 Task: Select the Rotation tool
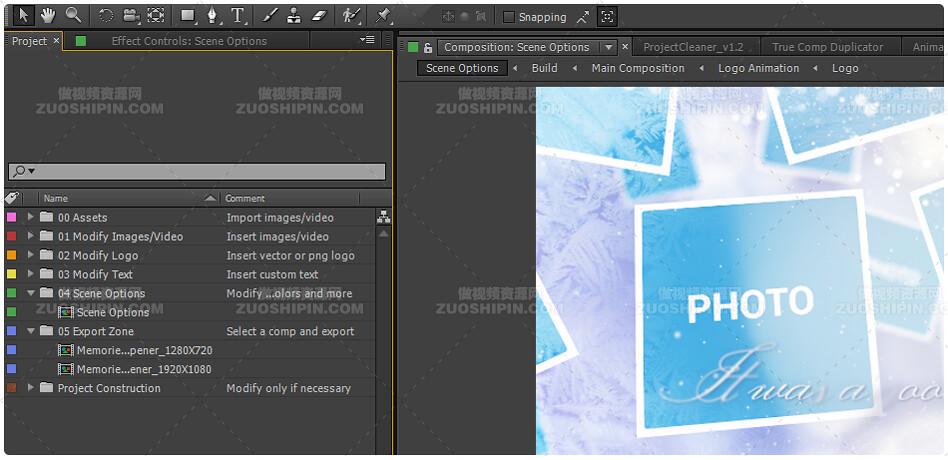105,15
